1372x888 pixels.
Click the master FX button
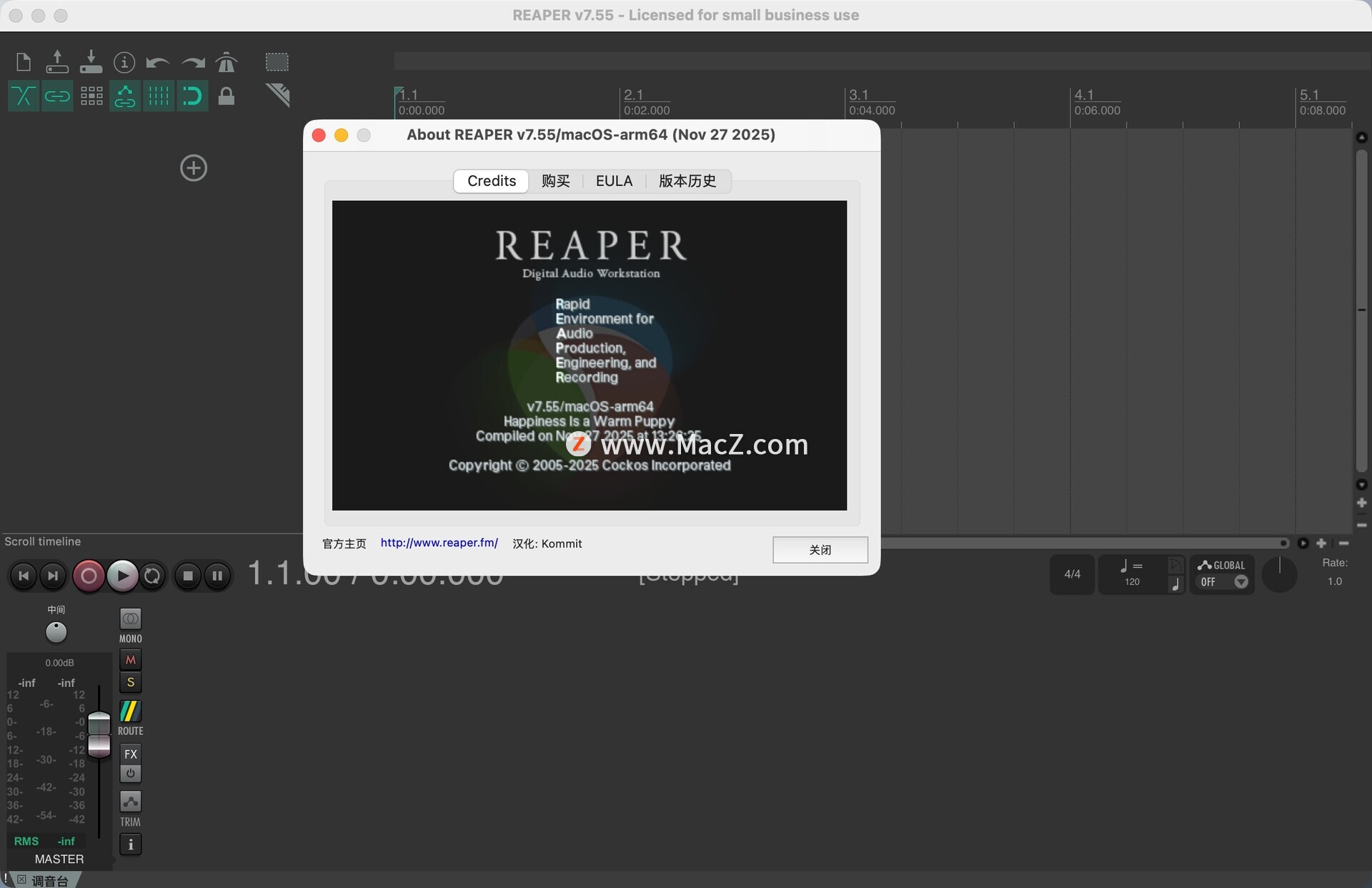tap(130, 754)
